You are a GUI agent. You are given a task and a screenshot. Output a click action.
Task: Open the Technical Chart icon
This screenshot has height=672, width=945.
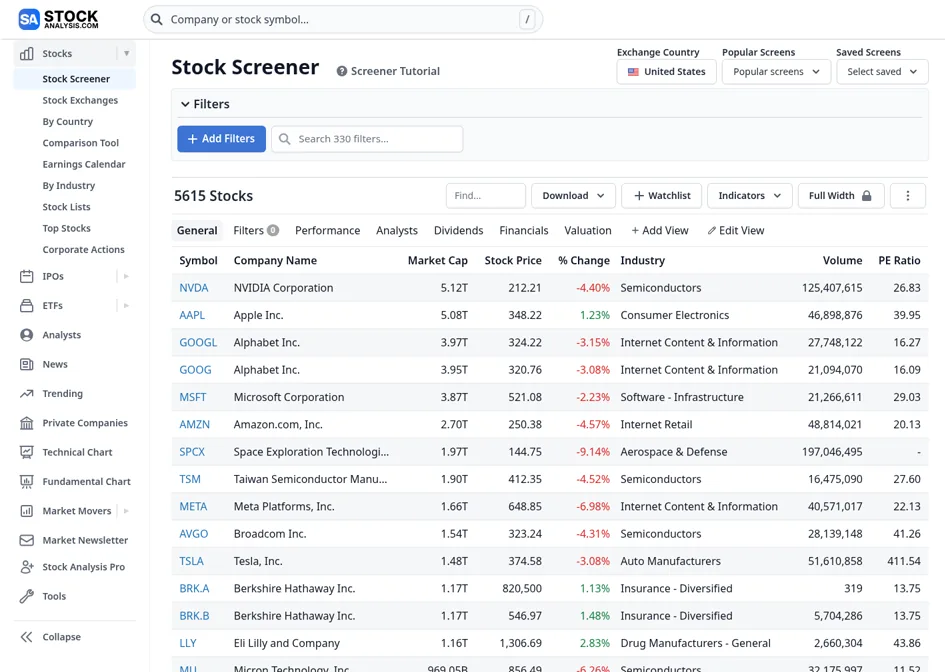point(27,452)
